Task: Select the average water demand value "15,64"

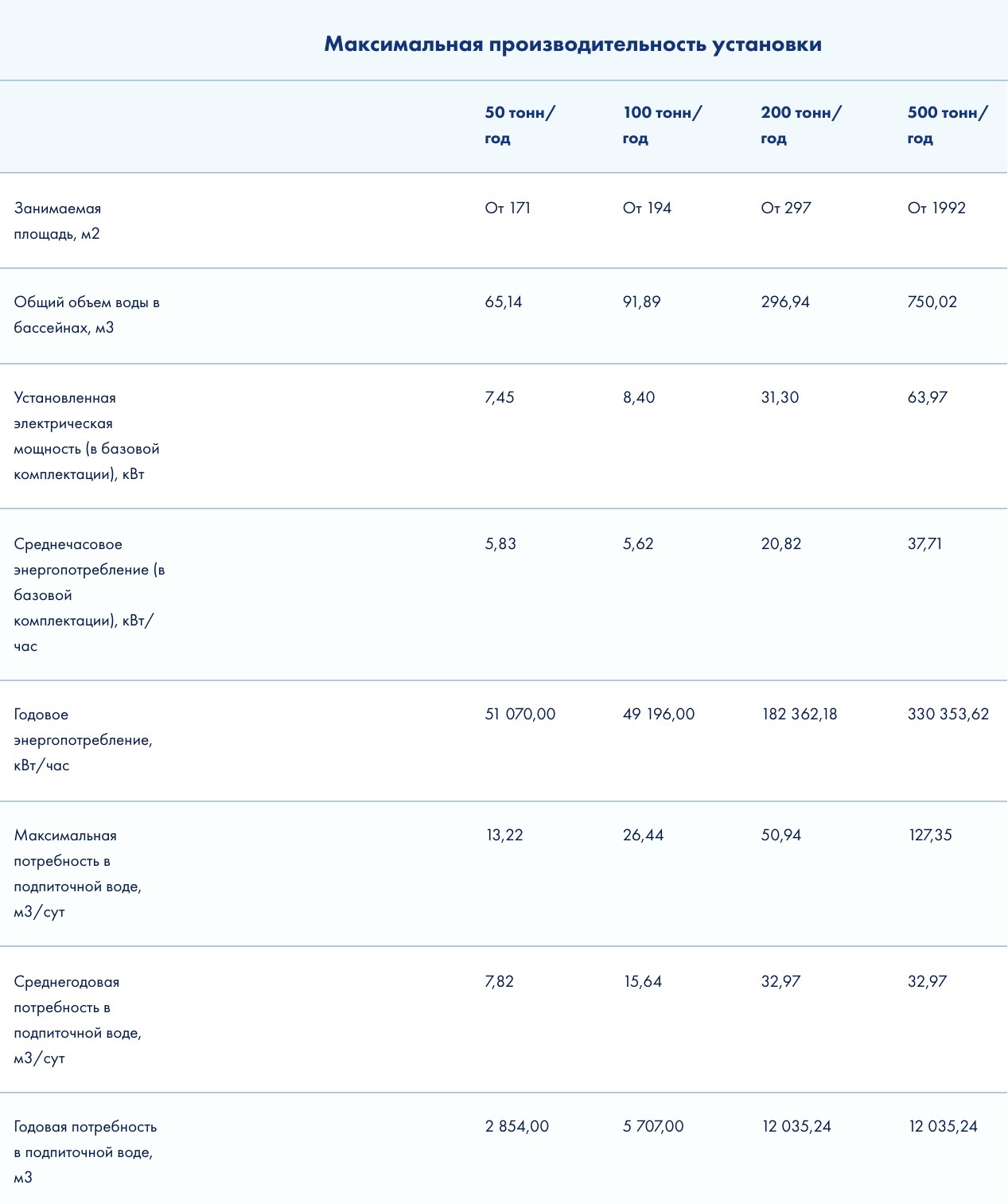Action: click(x=643, y=982)
